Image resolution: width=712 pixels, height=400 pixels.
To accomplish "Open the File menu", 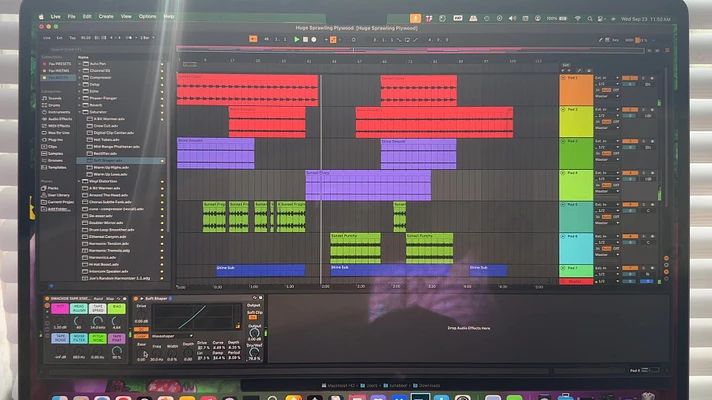I will click(72, 16).
